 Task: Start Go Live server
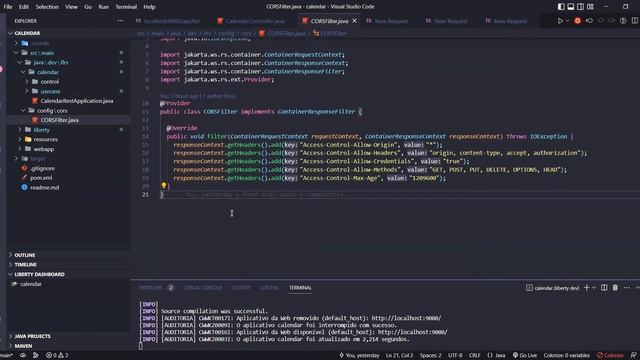pos(525,356)
